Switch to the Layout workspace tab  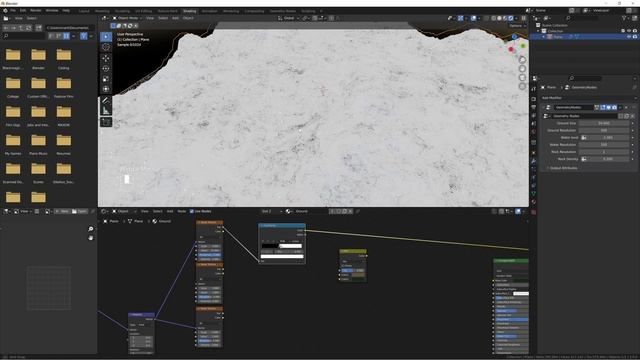point(84,11)
